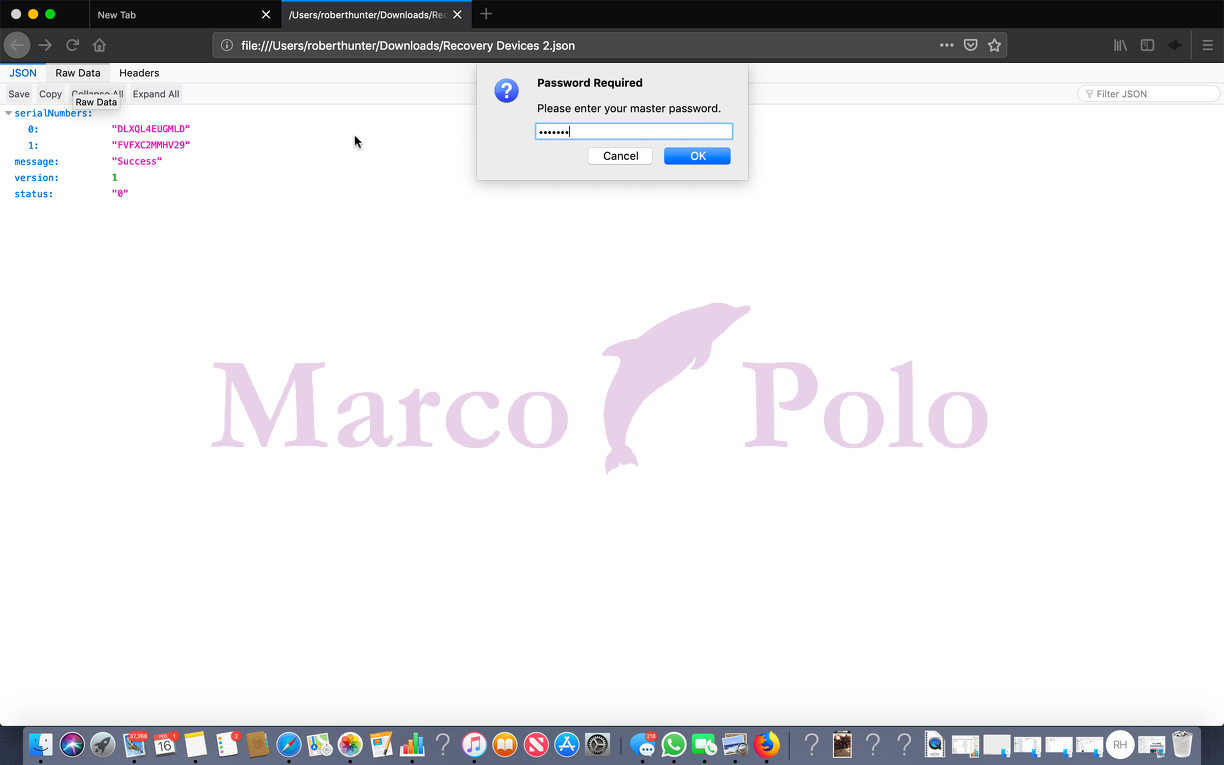Open Reminders from the Dock
Viewport: 1224px width, 765px height.
tap(227, 744)
